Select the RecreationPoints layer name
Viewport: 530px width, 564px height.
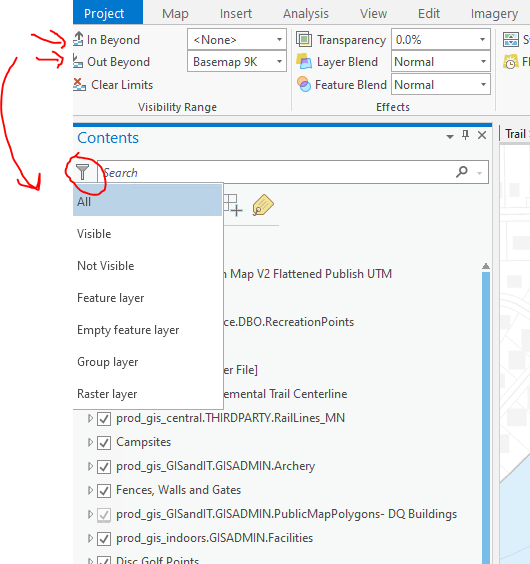click(289, 322)
